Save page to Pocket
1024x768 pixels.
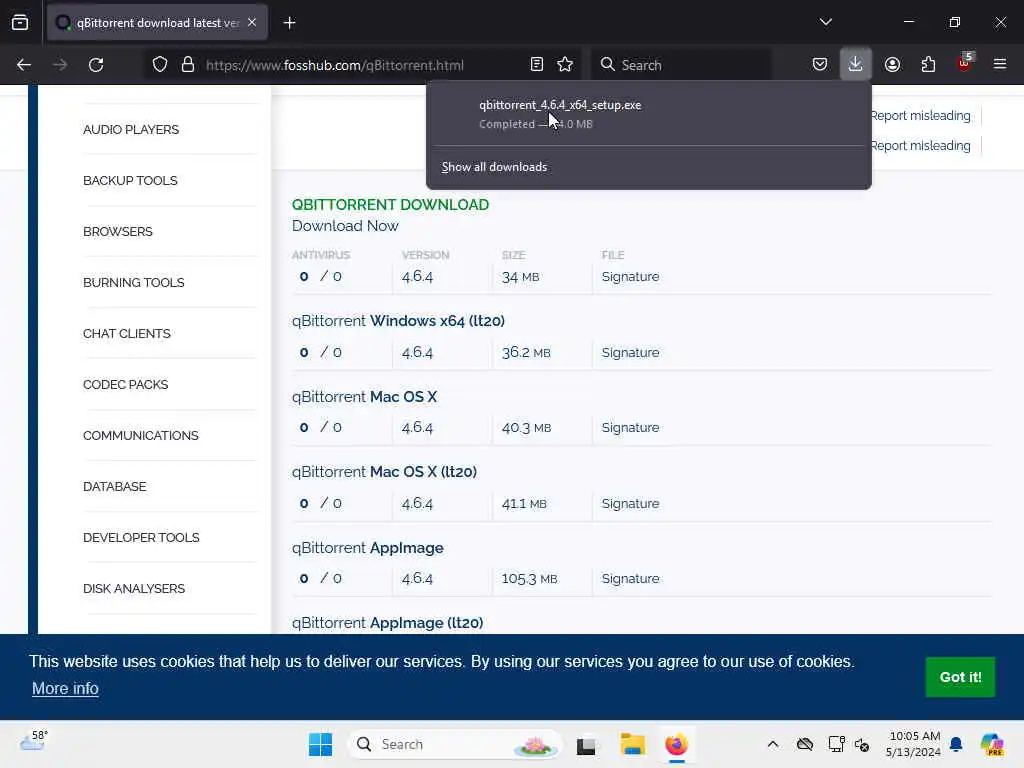pyautogui.click(x=820, y=64)
